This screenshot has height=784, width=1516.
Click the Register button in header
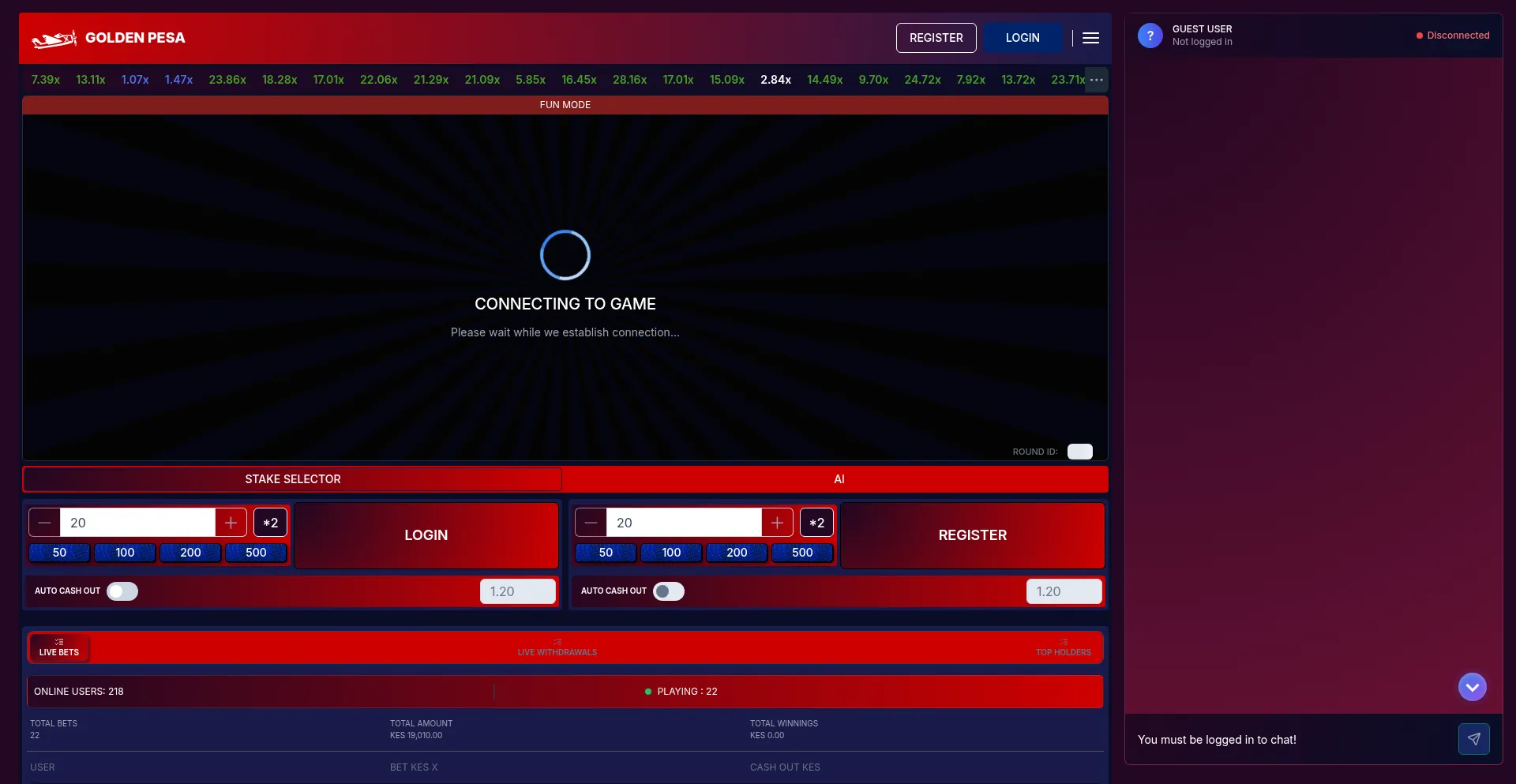click(936, 38)
